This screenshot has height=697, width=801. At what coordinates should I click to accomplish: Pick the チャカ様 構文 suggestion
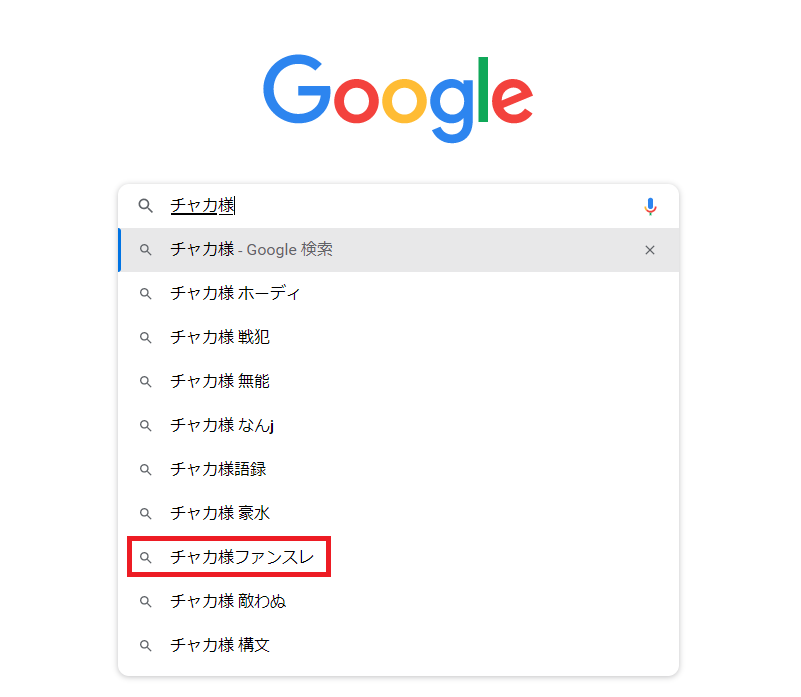(398, 645)
